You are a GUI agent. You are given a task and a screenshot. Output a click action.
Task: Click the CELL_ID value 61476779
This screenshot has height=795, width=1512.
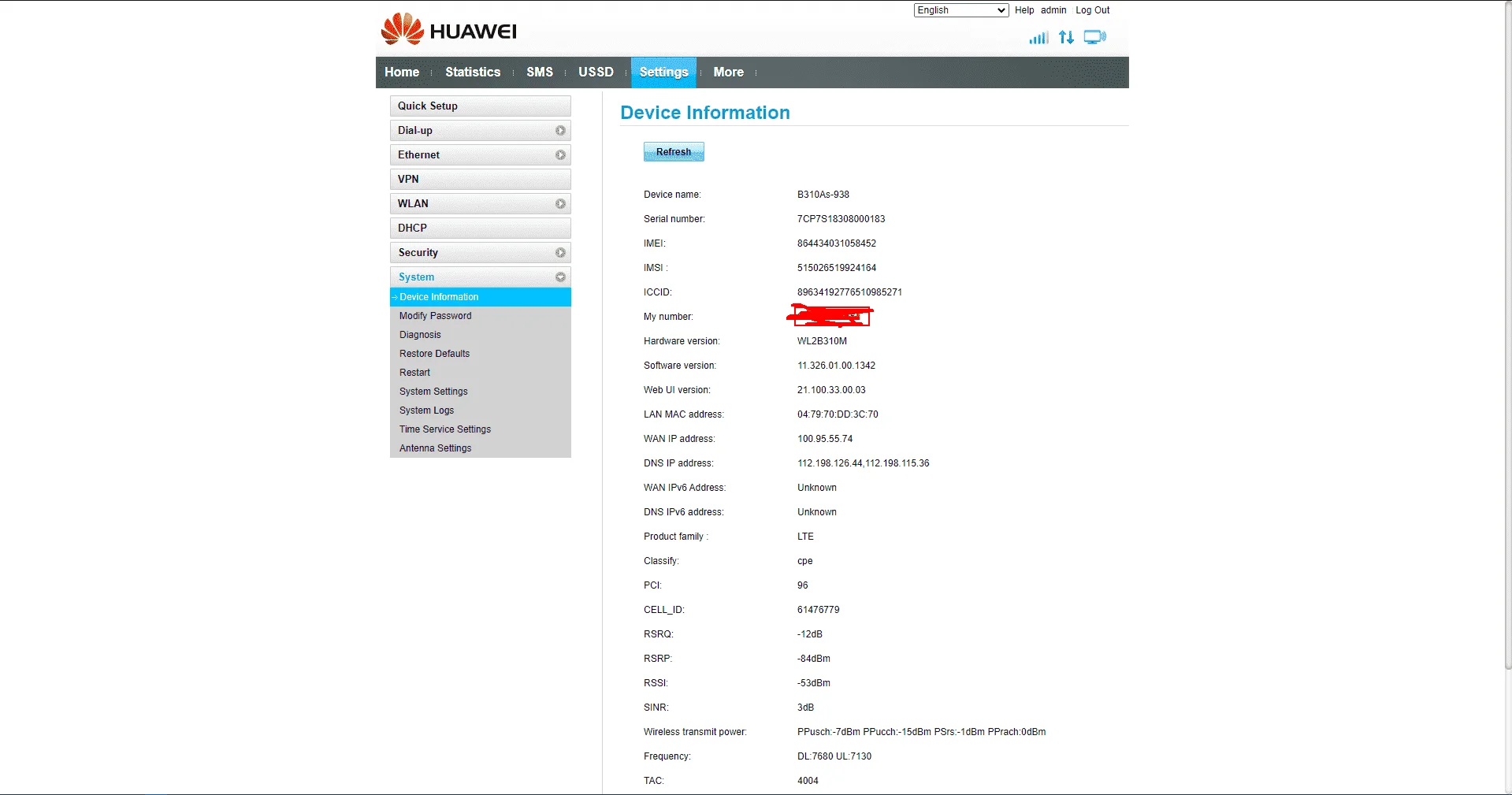(818, 610)
